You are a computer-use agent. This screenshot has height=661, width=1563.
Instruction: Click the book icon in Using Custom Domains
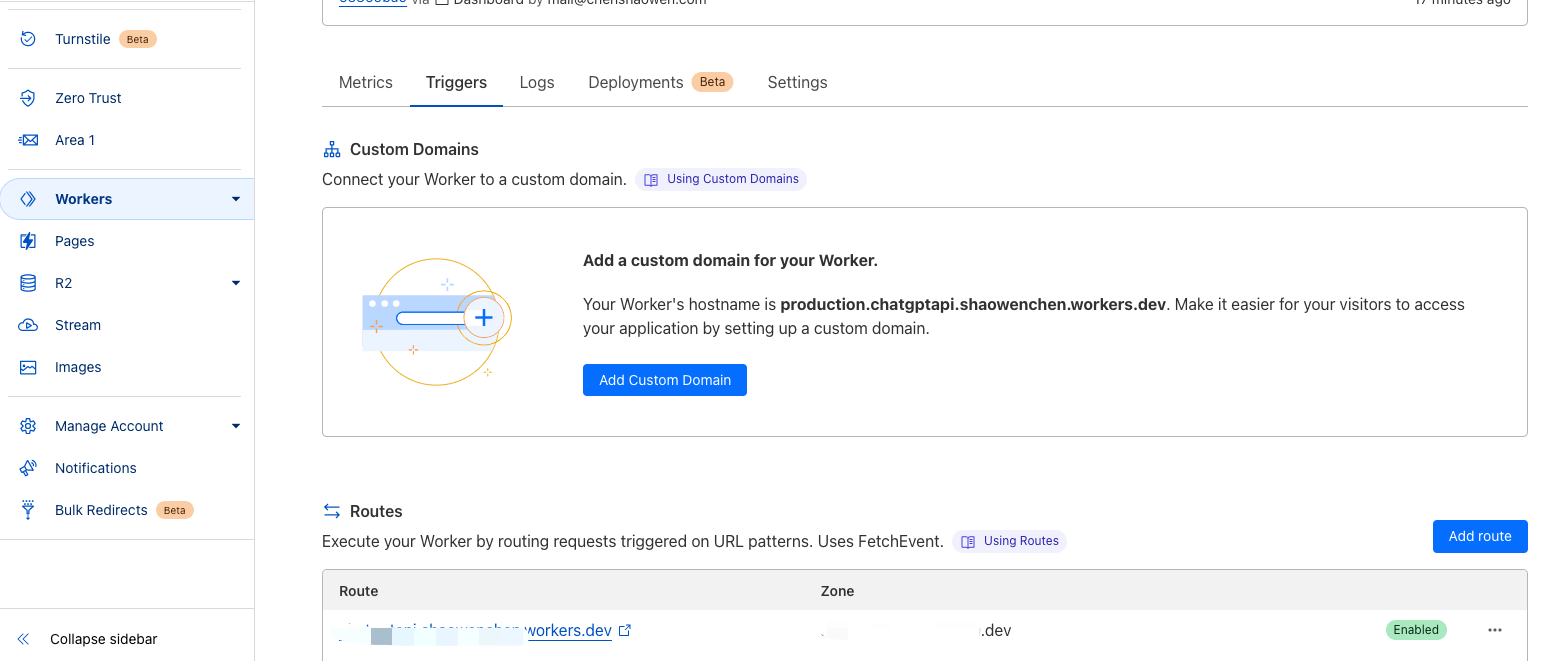651,180
